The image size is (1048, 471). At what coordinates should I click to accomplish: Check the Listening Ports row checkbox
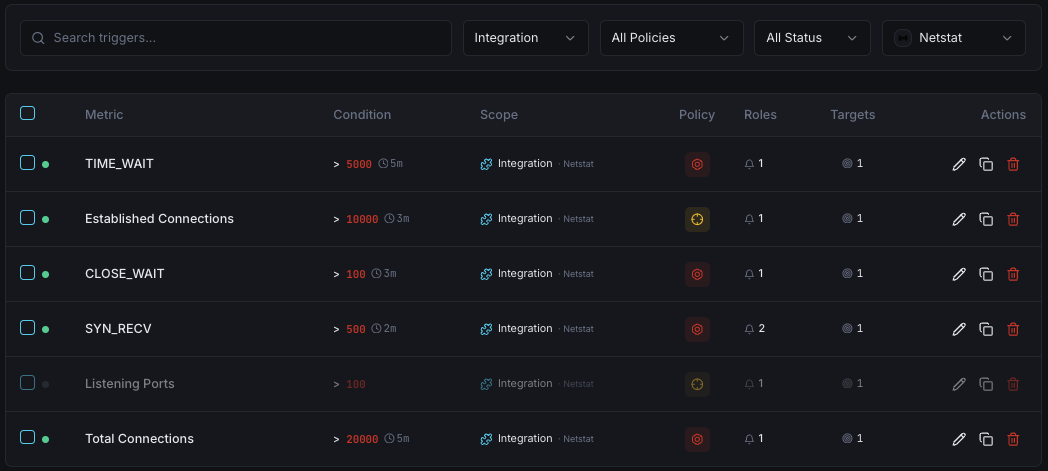pyautogui.click(x=27, y=382)
